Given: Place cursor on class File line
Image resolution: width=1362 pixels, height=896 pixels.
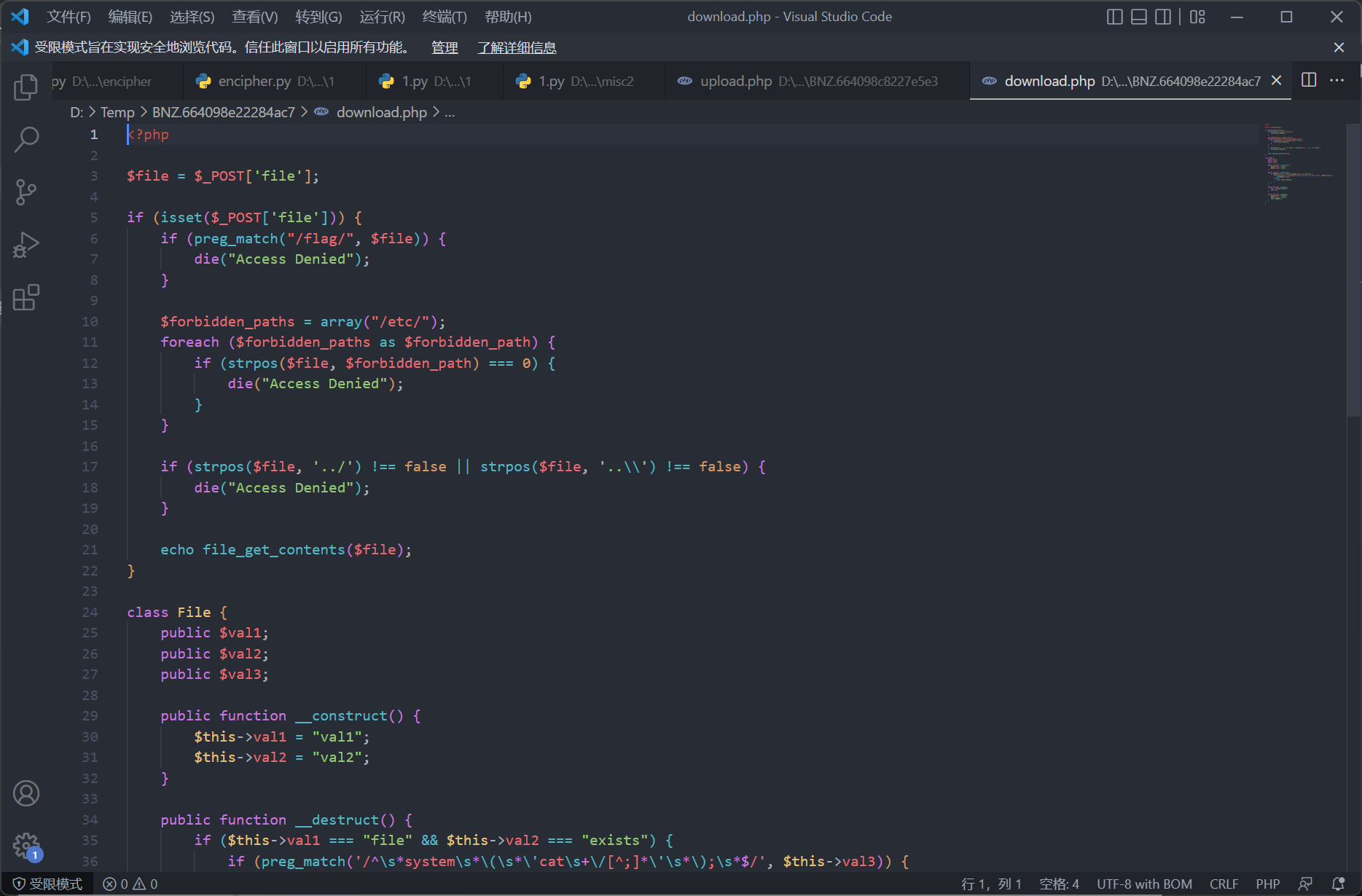Looking at the screenshot, I should (177, 612).
